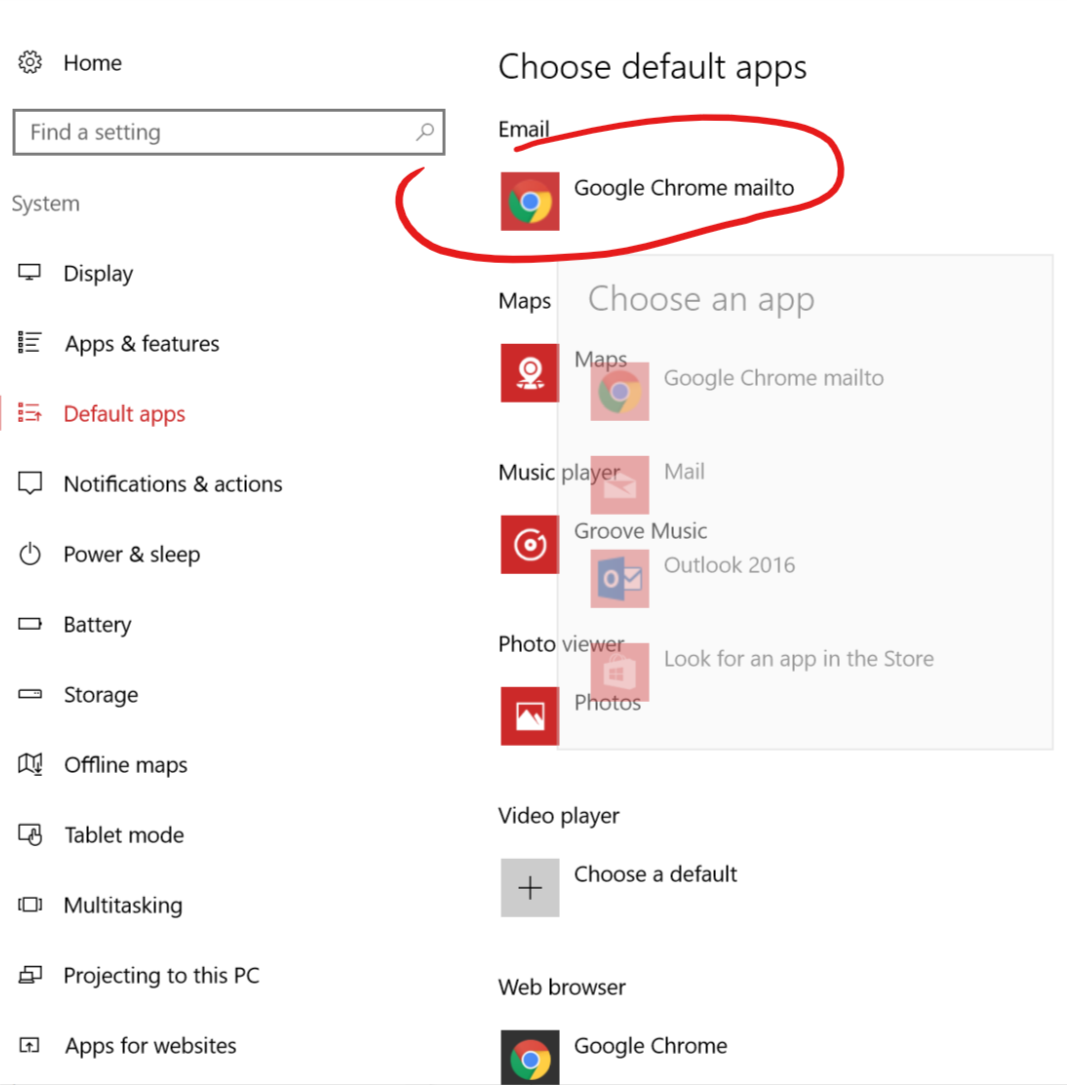
Task: Go to Apps & features
Action: coord(142,343)
